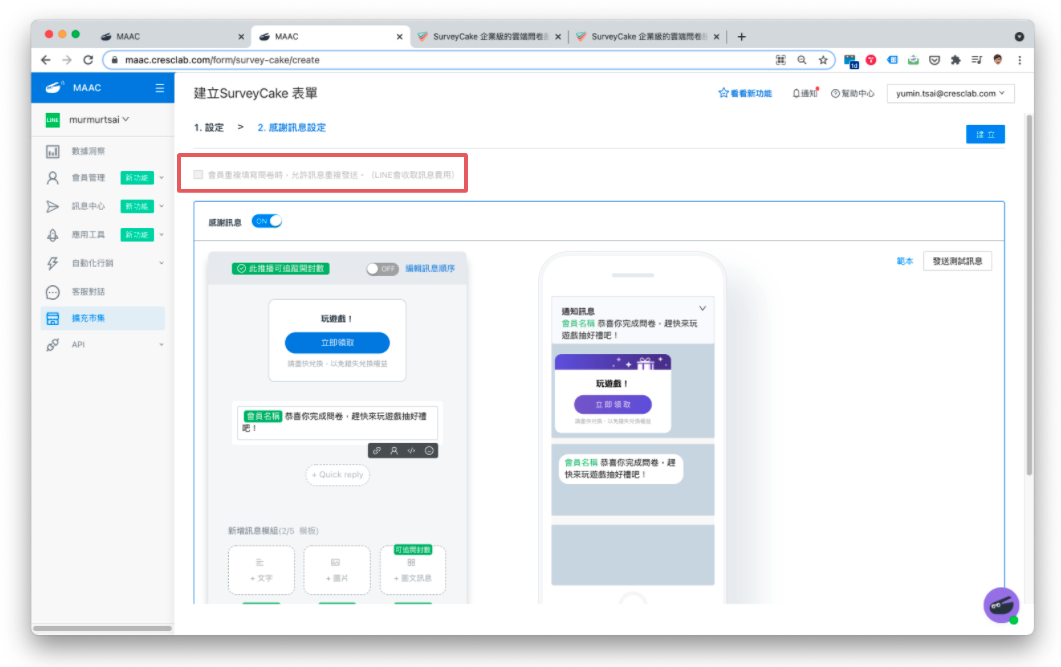
Task: Click the browser address bar URL
Action: (x=223, y=60)
